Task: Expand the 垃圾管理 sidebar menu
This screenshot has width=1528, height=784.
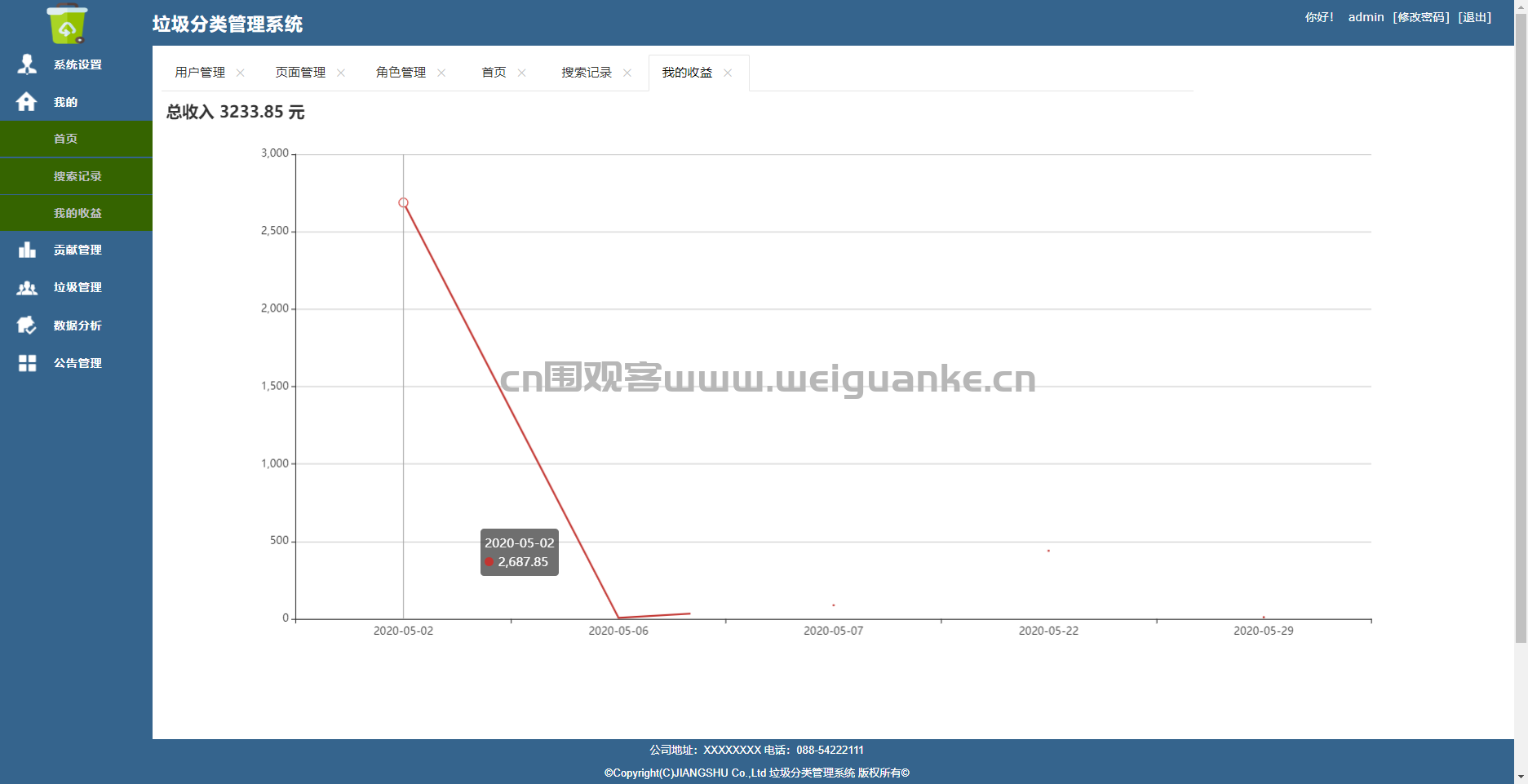Action: point(76,287)
